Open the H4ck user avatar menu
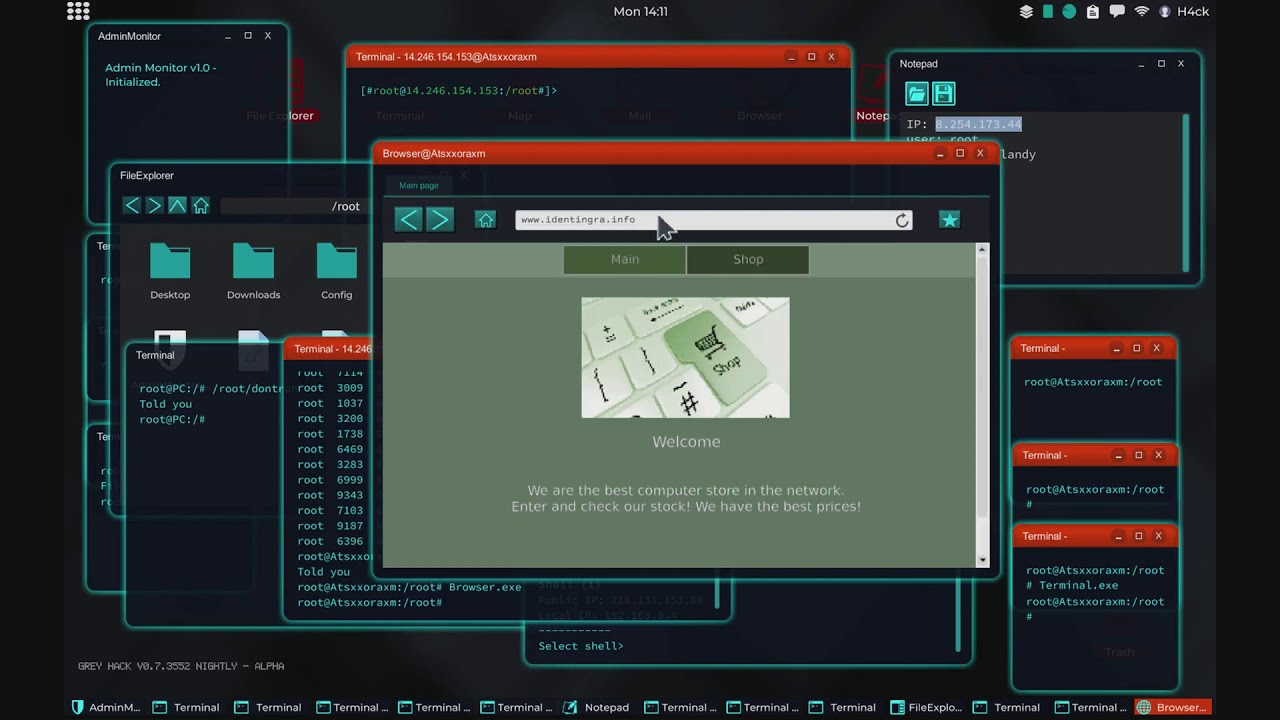 click(1164, 12)
